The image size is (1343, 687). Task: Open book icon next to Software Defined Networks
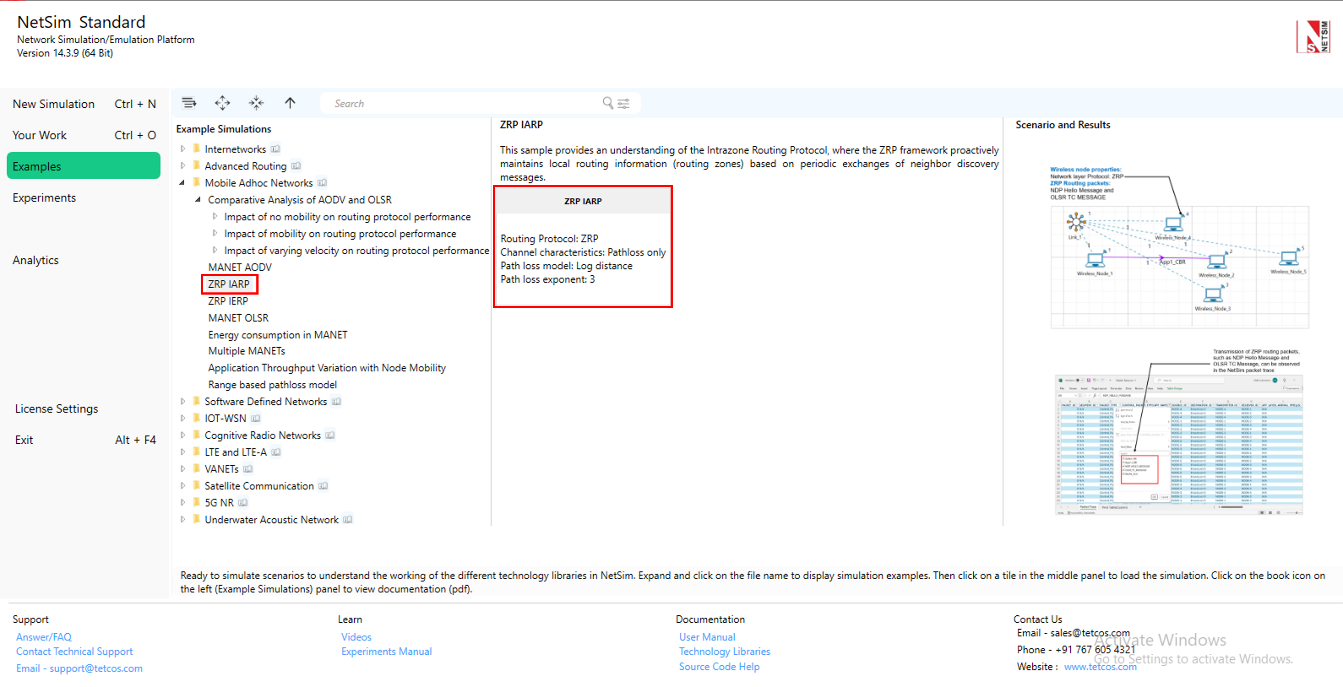(x=336, y=402)
